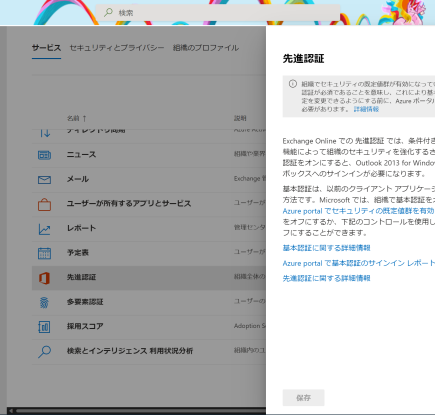Open the セキュリティとプライバシー tab
Screen dimensions: 435x415
click(x=117, y=48)
